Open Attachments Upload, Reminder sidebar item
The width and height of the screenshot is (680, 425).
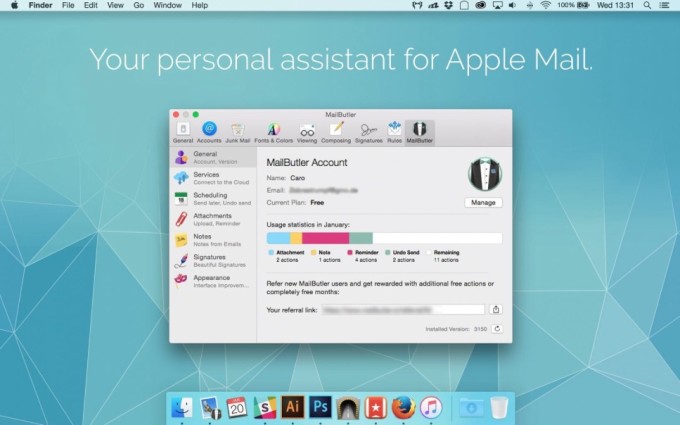(x=213, y=219)
